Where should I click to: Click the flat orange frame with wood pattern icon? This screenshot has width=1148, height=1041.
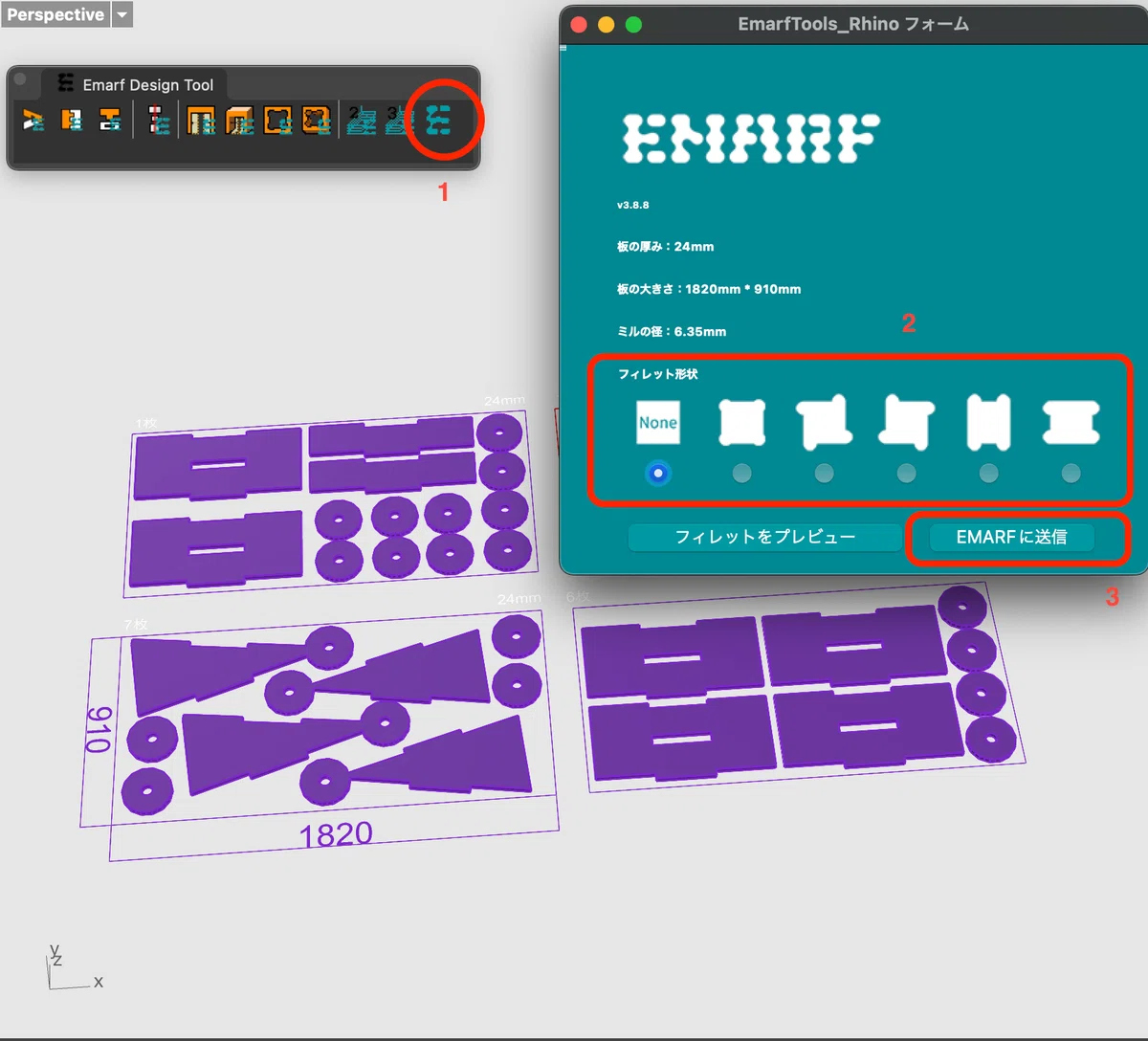201,121
